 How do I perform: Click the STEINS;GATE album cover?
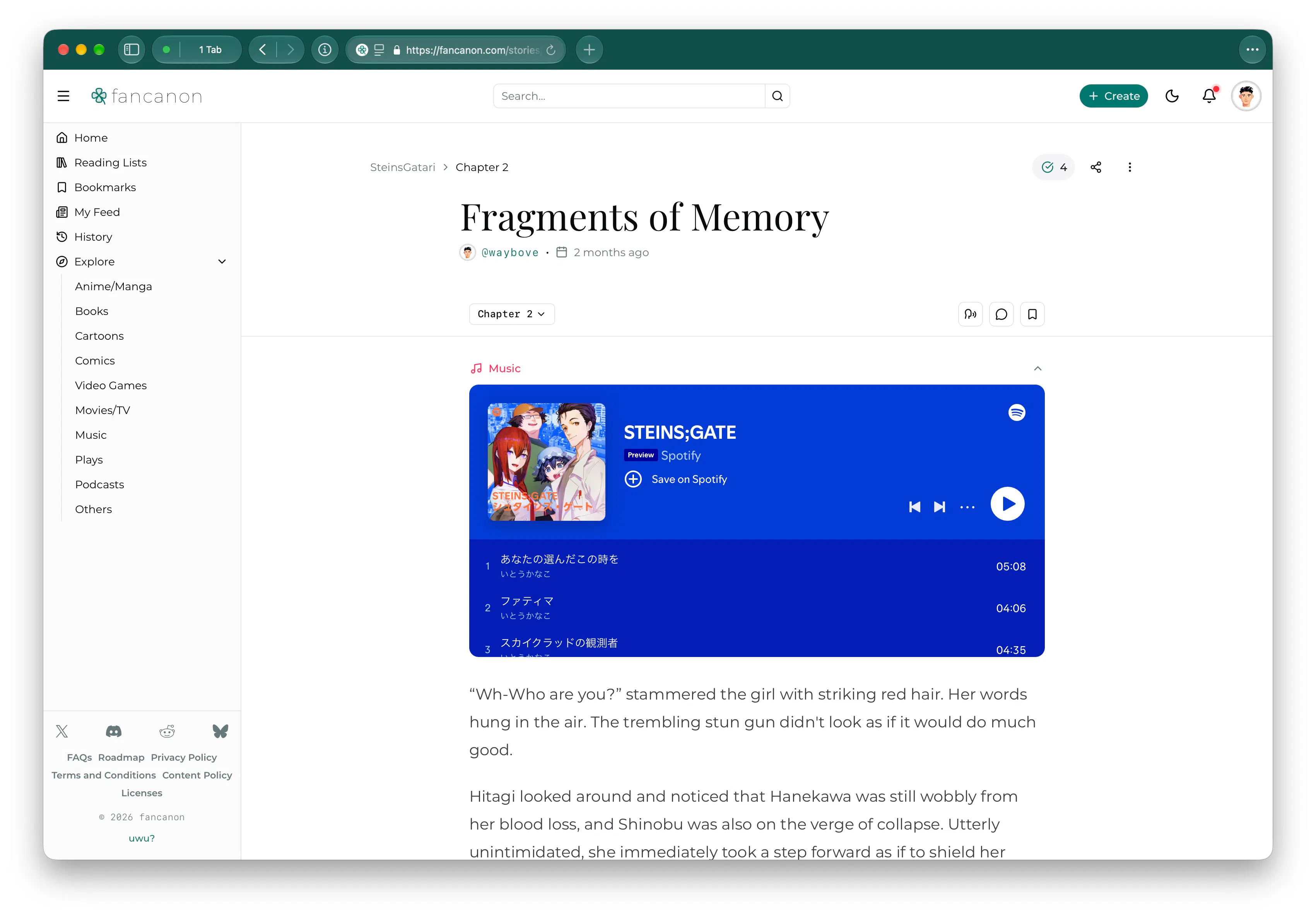(546, 462)
